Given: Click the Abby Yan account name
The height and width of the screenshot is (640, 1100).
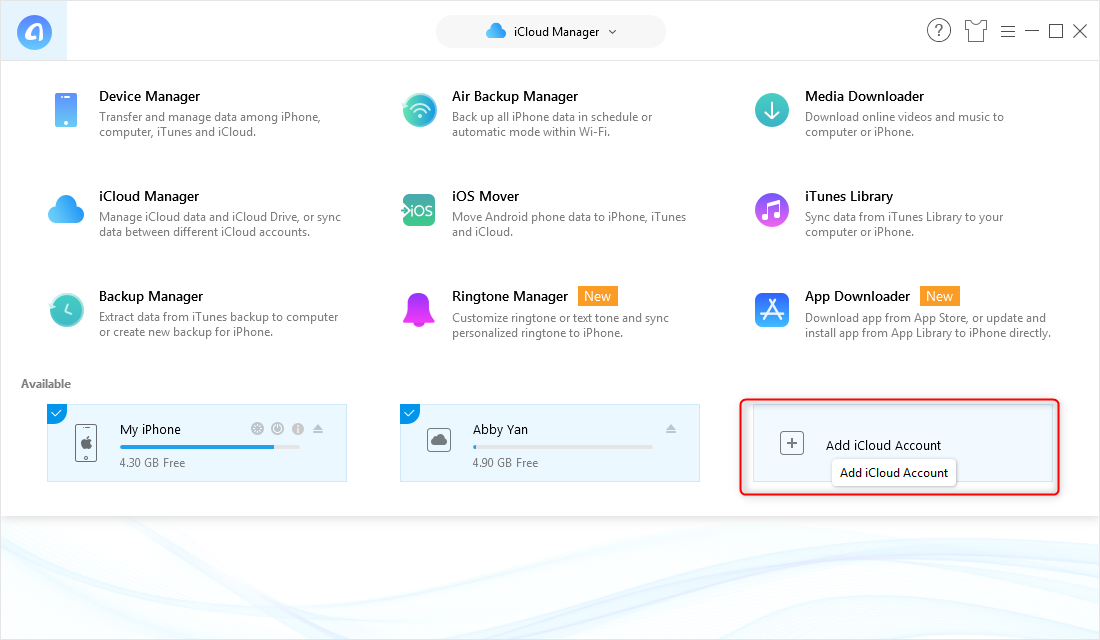Looking at the screenshot, I should (500, 429).
